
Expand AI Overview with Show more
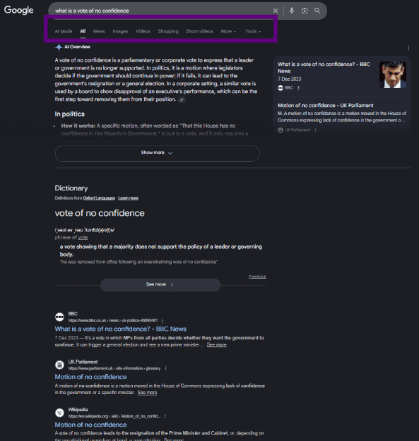point(157,153)
